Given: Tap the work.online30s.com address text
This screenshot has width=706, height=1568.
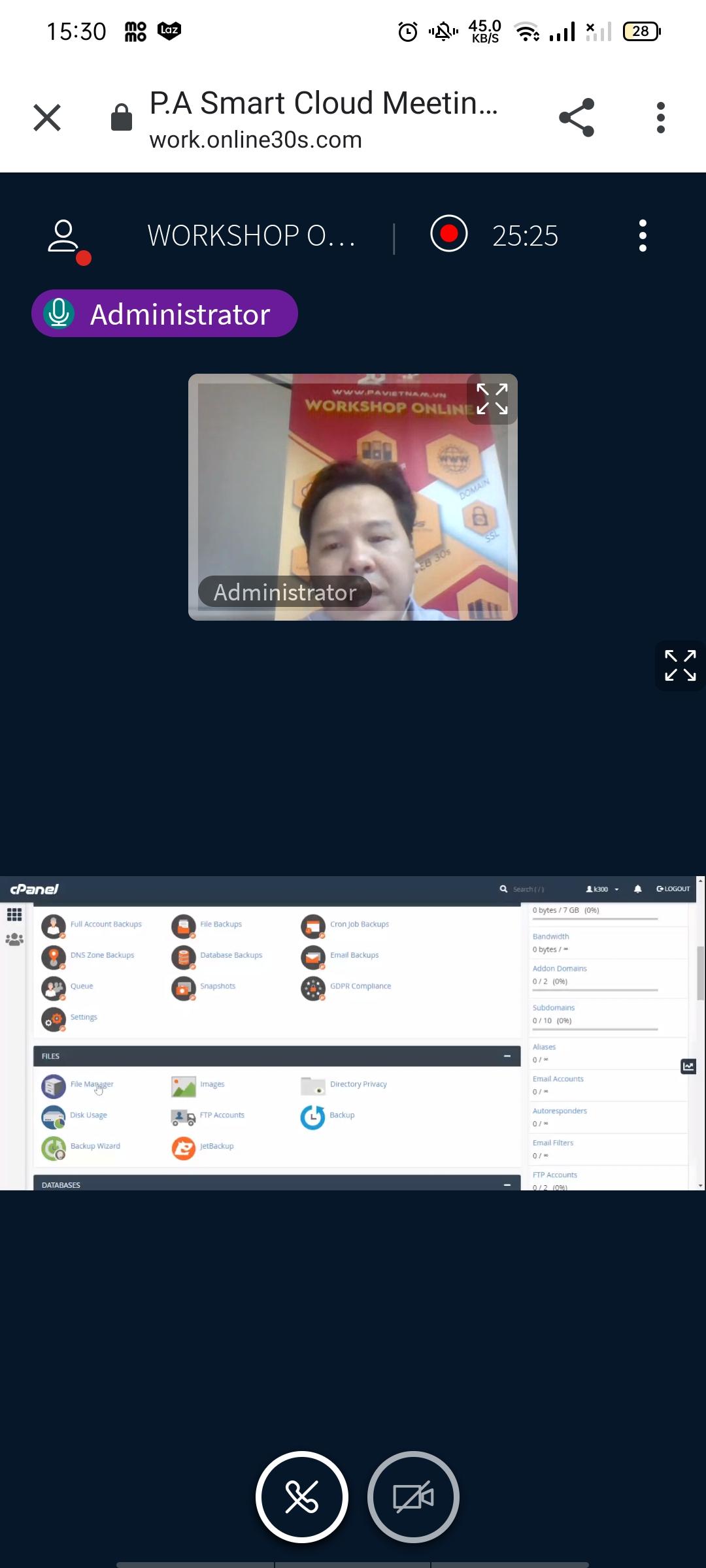Looking at the screenshot, I should [256, 140].
